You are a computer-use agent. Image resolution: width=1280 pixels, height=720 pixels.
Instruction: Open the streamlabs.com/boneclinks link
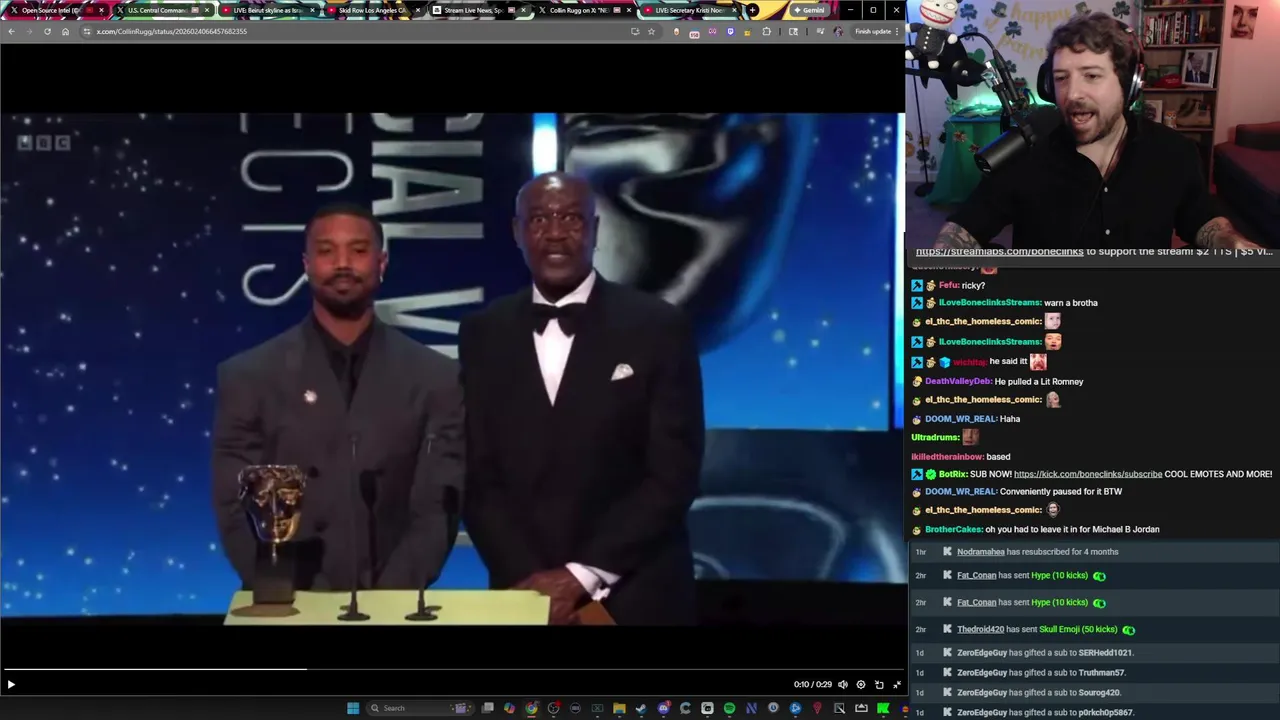[x=999, y=252]
